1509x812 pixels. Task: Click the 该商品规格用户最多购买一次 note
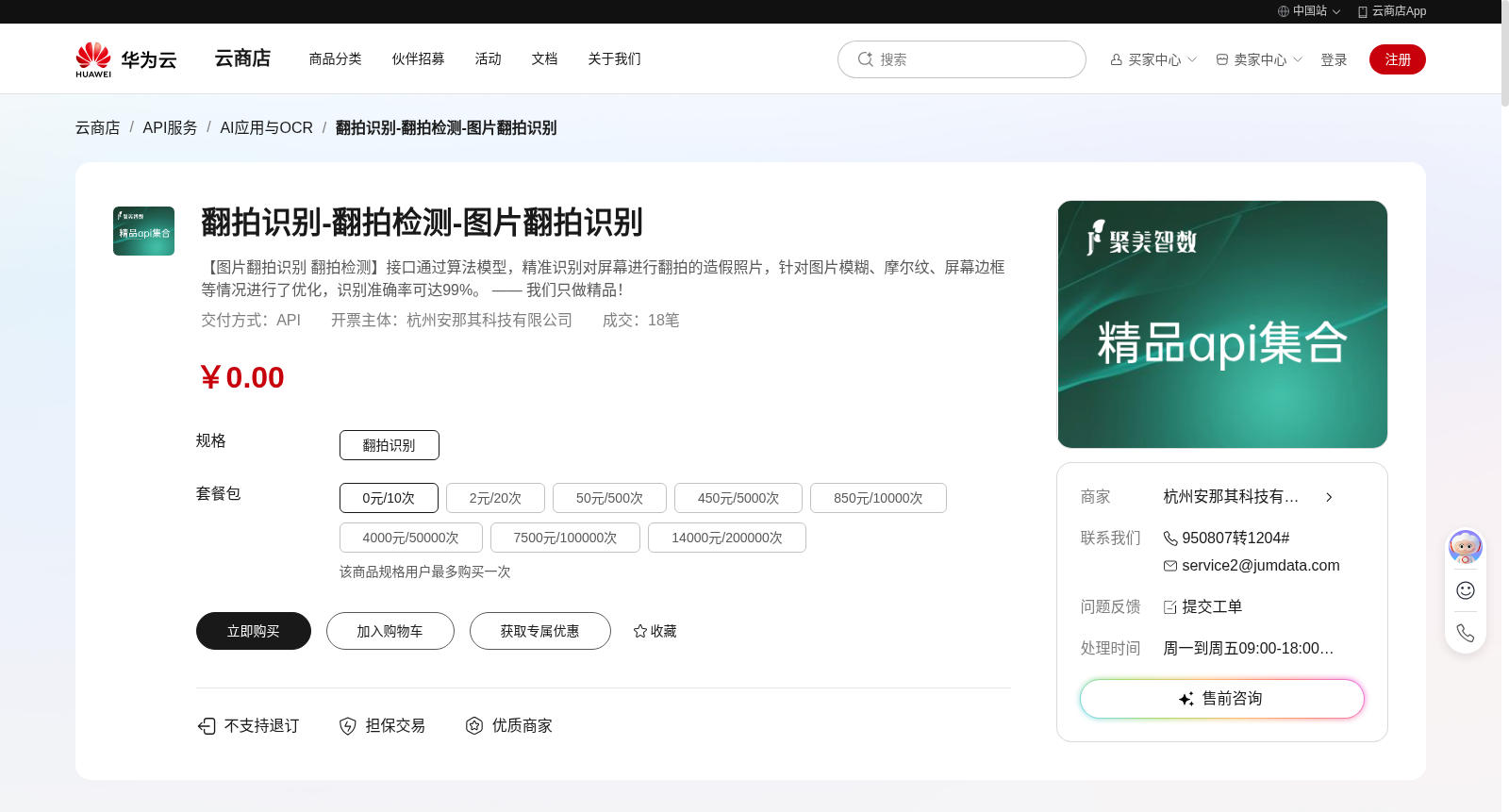click(425, 572)
